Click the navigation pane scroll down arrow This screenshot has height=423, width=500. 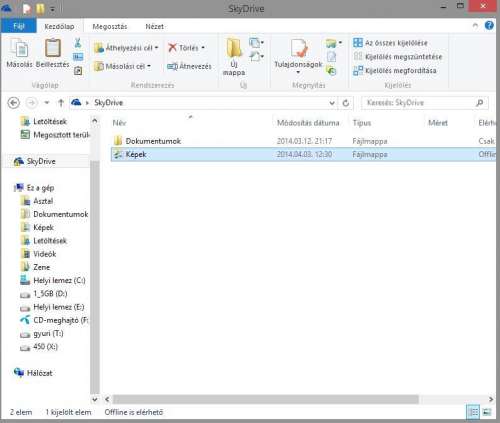(95, 399)
